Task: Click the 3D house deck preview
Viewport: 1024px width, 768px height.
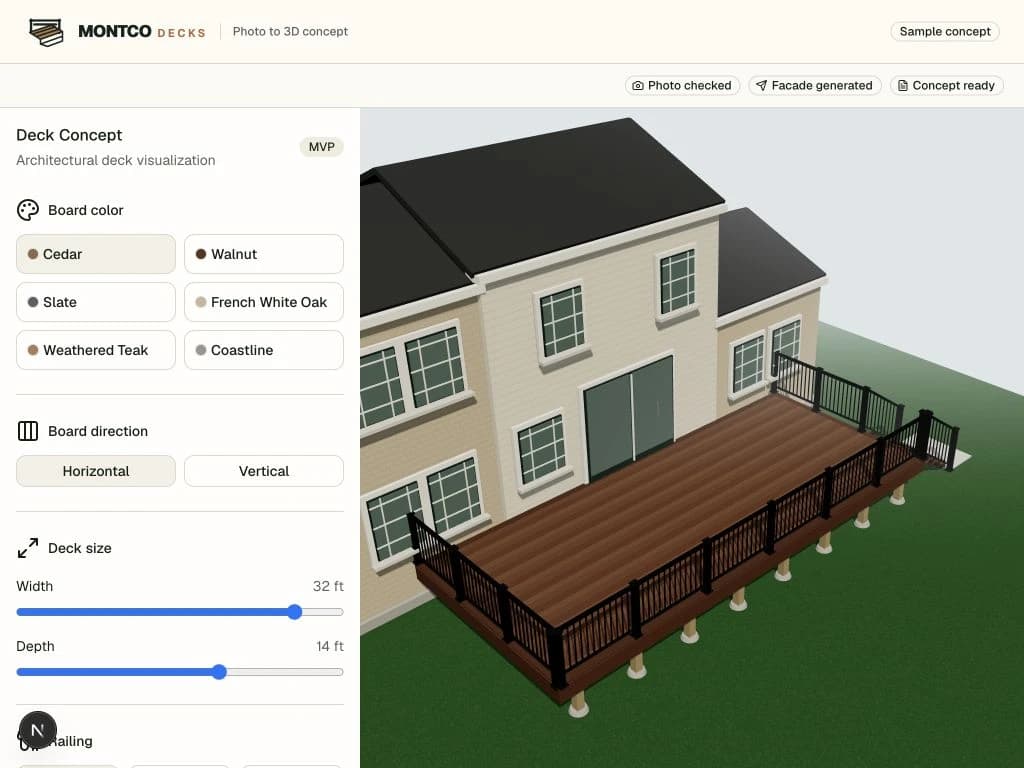Action: tap(692, 438)
